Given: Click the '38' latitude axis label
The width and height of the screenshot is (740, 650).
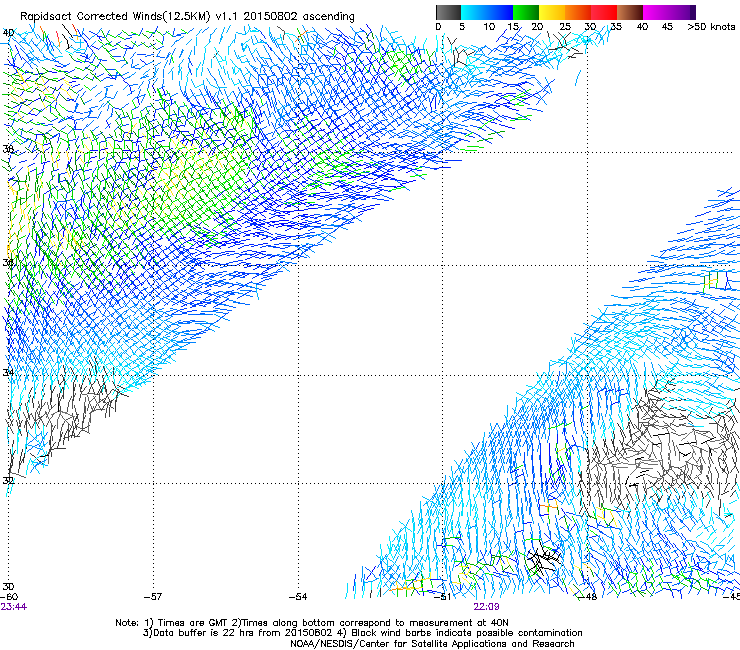Looking at the screenshot, I should [8, 149].
